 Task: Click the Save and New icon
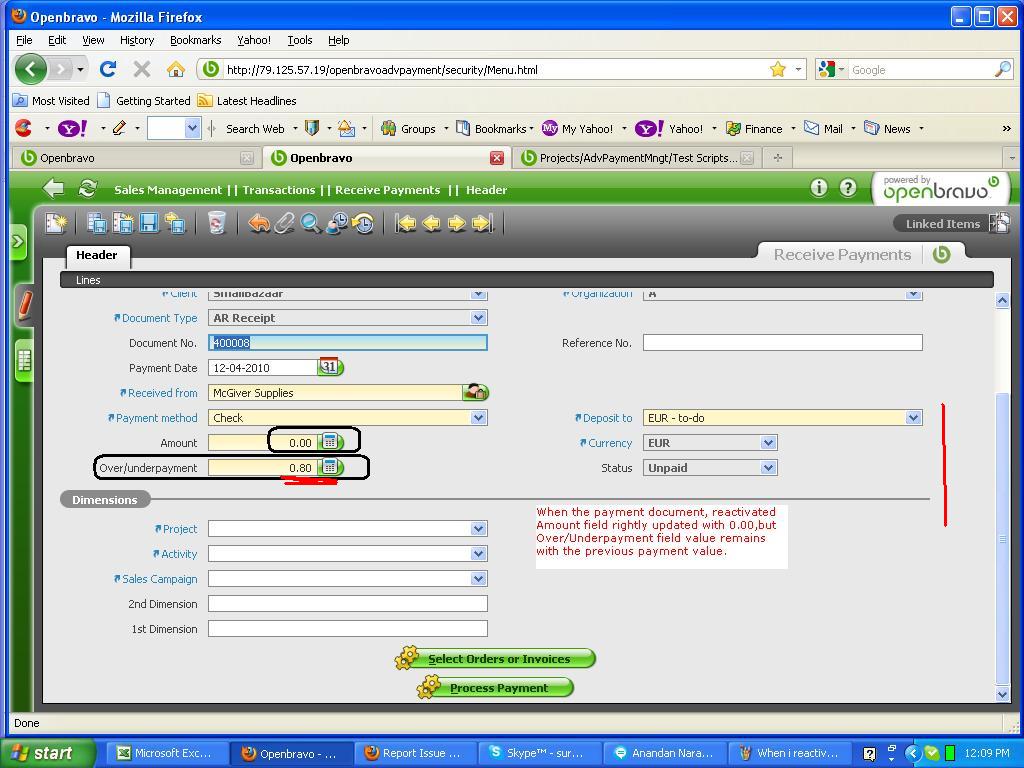tap(123, 223)
